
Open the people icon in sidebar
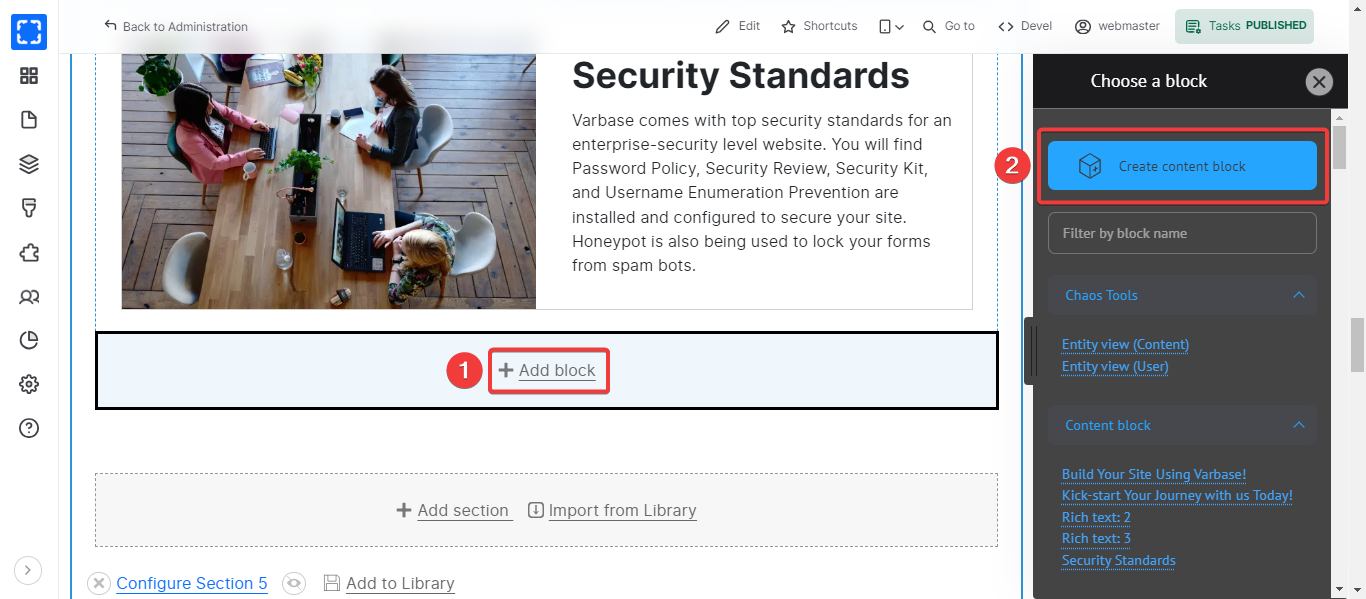tap(29, 297)
